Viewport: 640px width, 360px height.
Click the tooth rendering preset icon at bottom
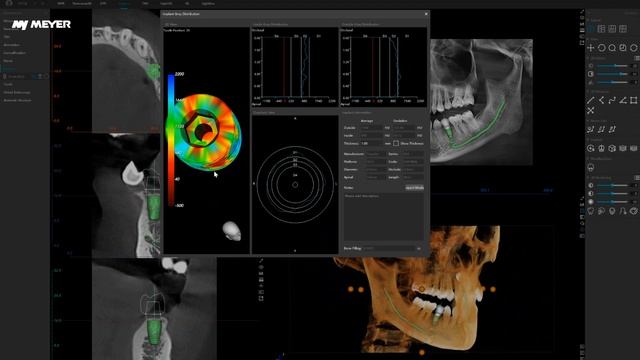point(591,211)
